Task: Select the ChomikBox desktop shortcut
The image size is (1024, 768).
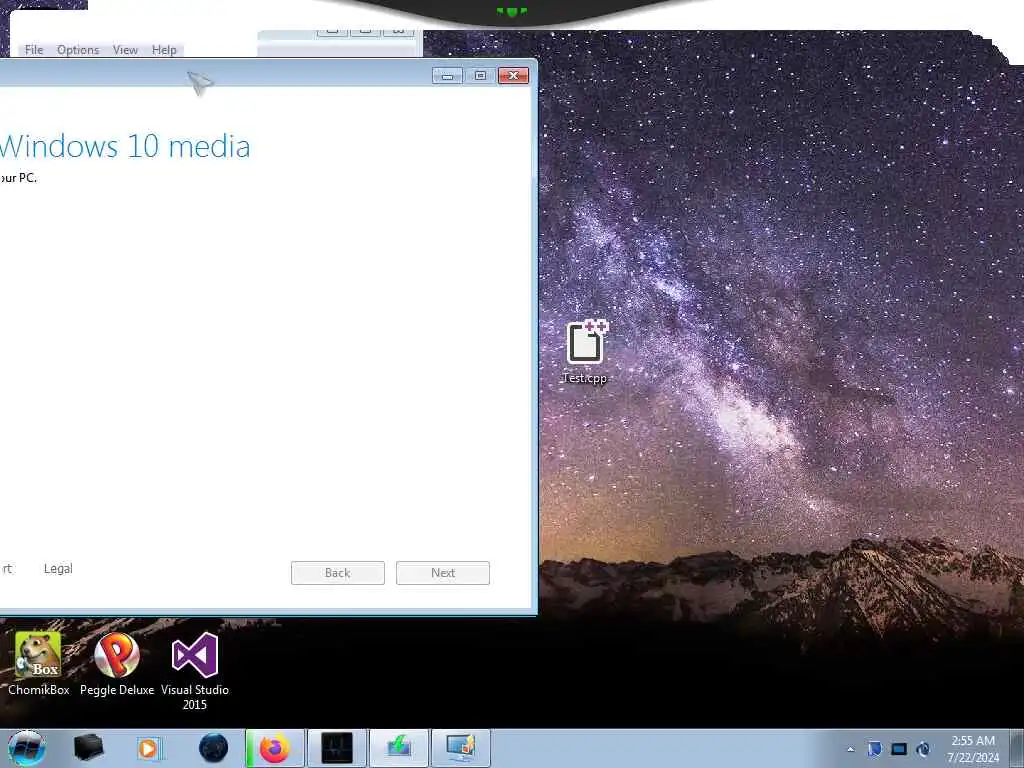Action: (39, 664)
